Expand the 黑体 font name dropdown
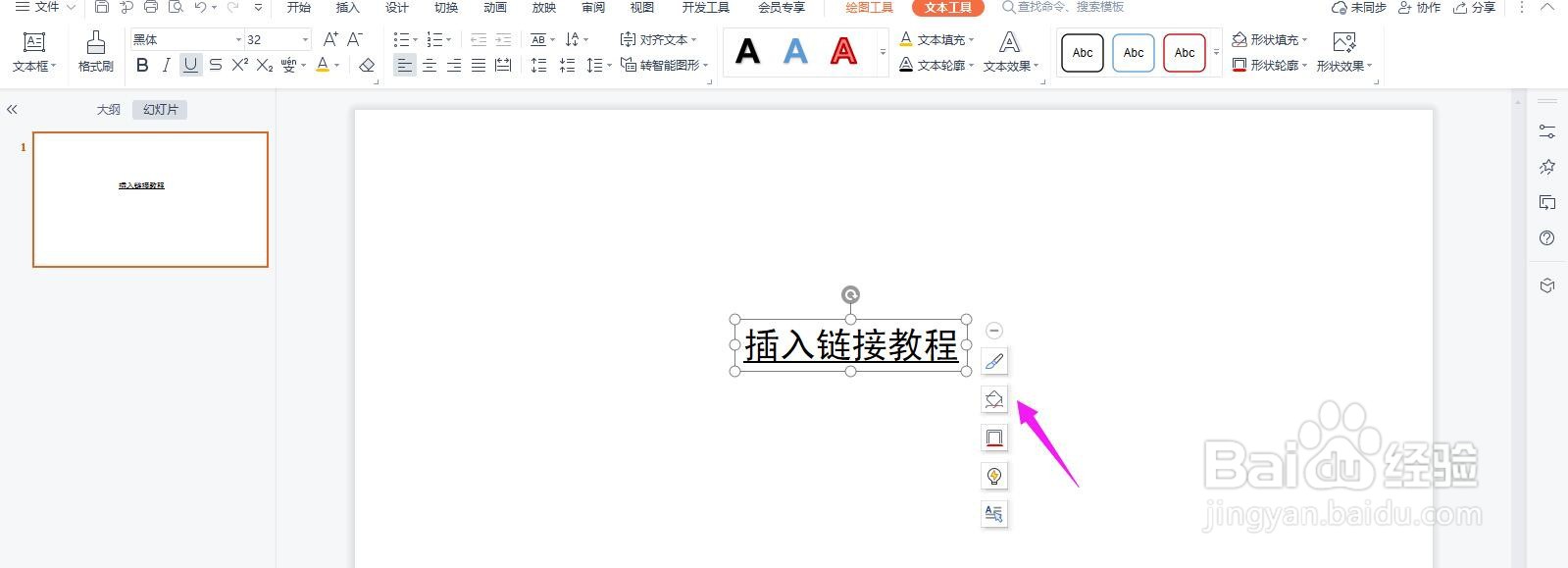 point(238,39)
